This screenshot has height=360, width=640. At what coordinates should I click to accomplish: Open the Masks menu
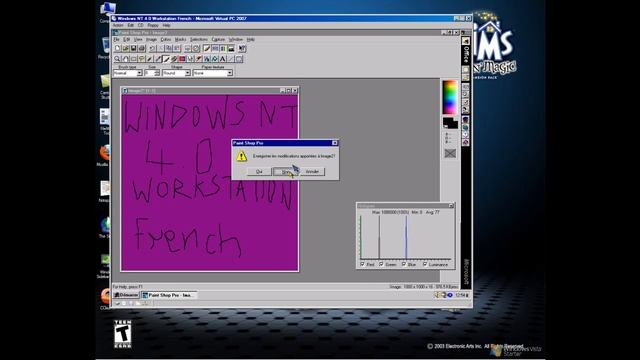[x=180, y=39]
